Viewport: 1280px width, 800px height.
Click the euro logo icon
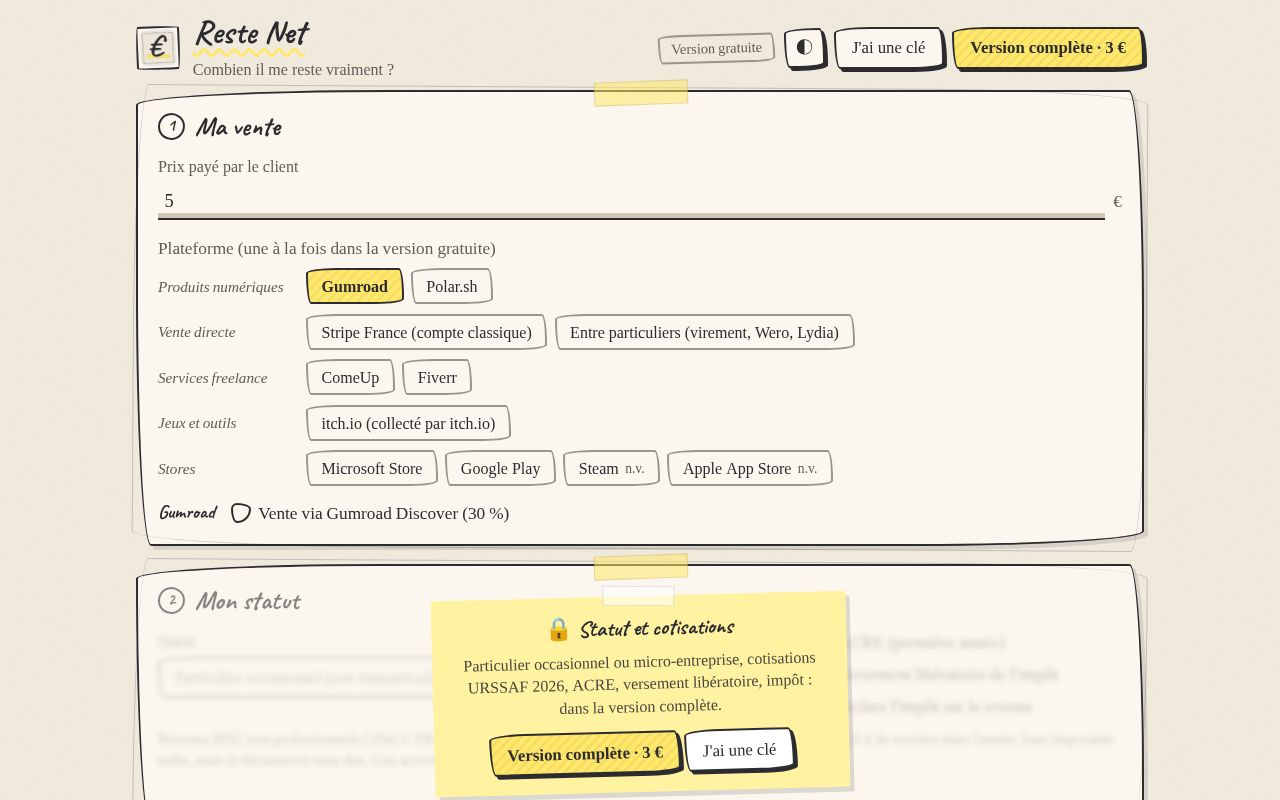click(158, 48)
